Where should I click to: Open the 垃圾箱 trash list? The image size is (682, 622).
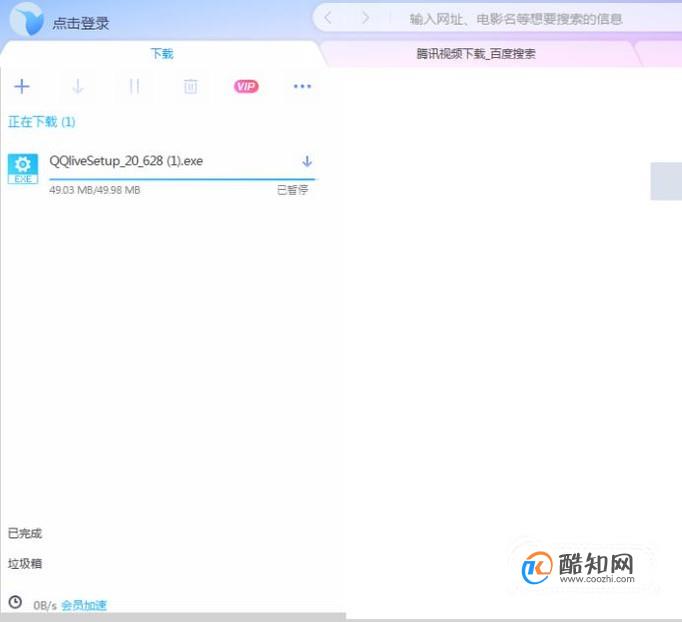(x=25, y=564)
